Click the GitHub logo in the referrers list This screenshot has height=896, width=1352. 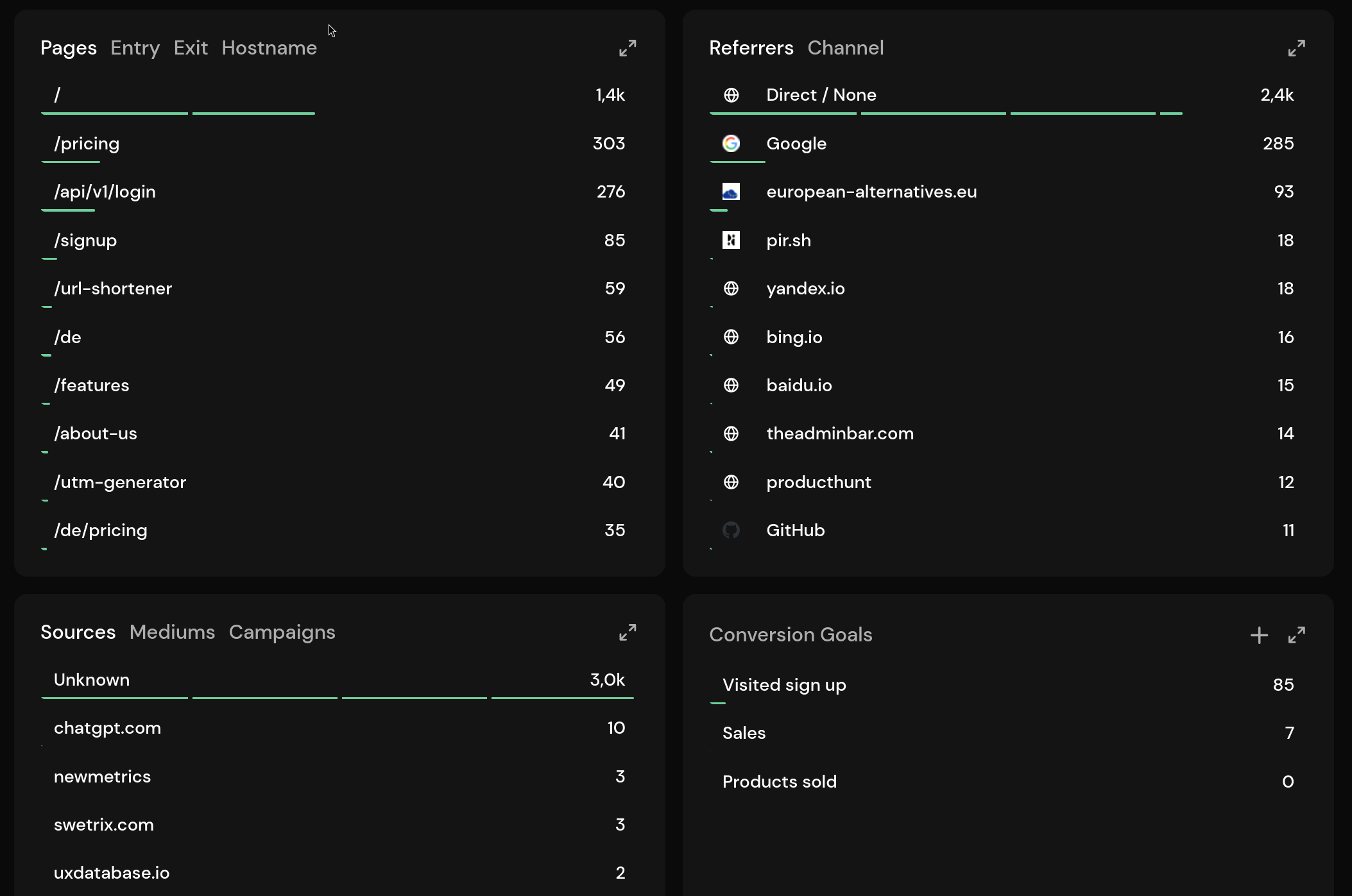coord(732,530)
